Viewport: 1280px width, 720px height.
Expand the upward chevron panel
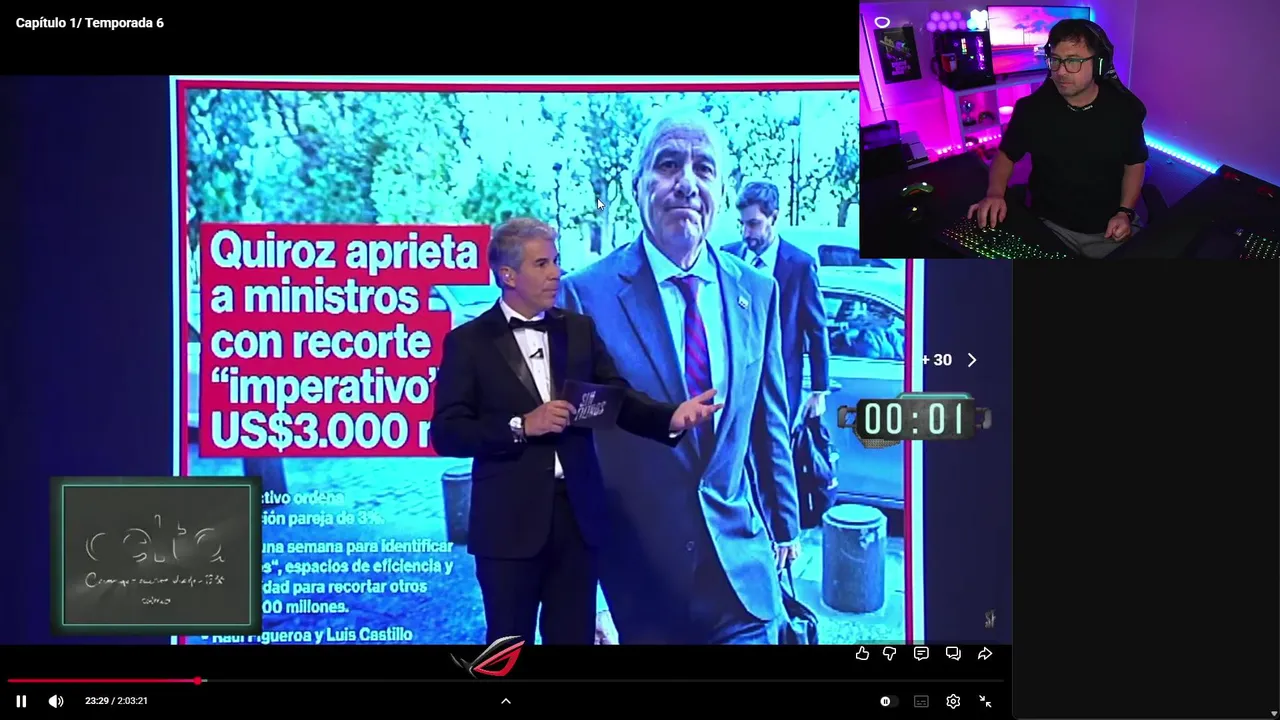506,701
